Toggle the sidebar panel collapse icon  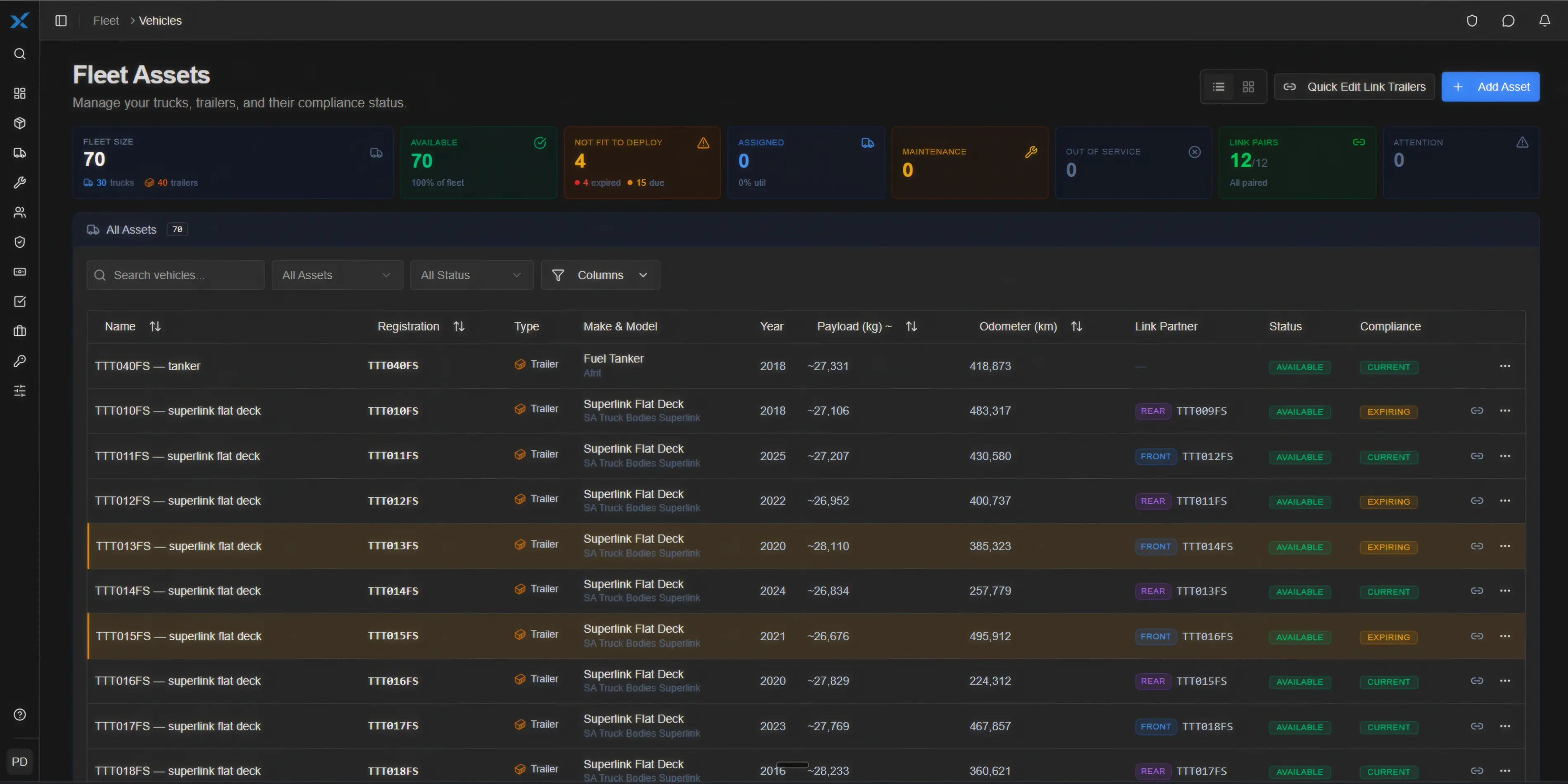(x=61, y=21)
